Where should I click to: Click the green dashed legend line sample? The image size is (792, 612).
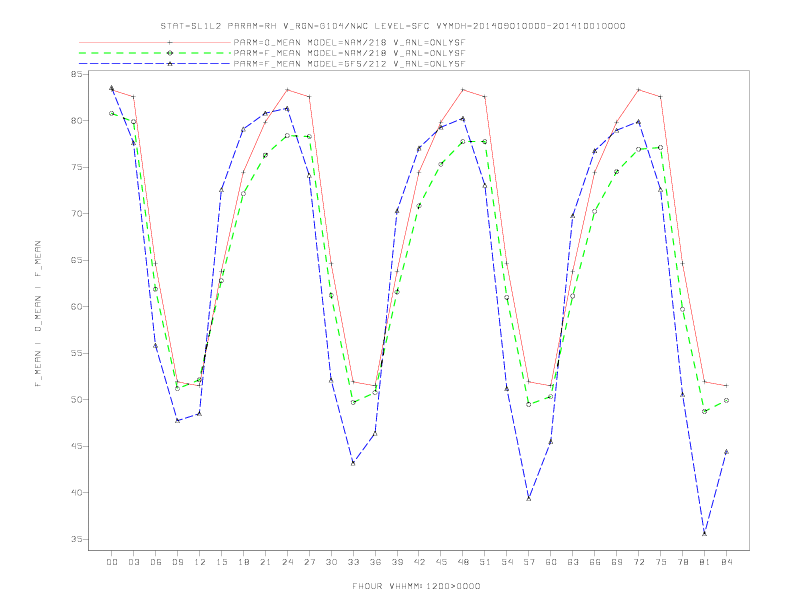(155, 53)
